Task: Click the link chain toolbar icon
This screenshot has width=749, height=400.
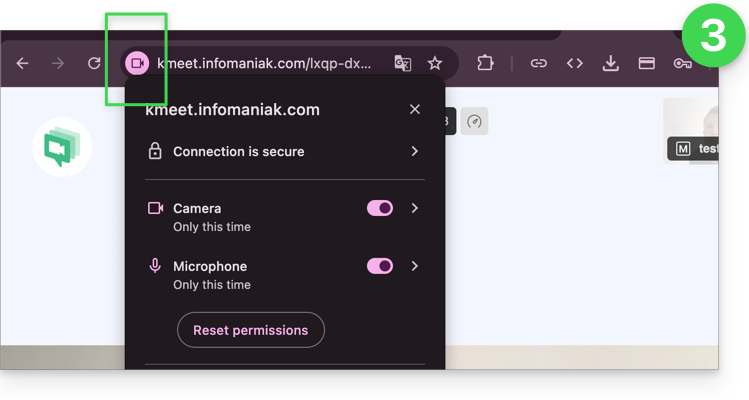Action: (538, 63)
